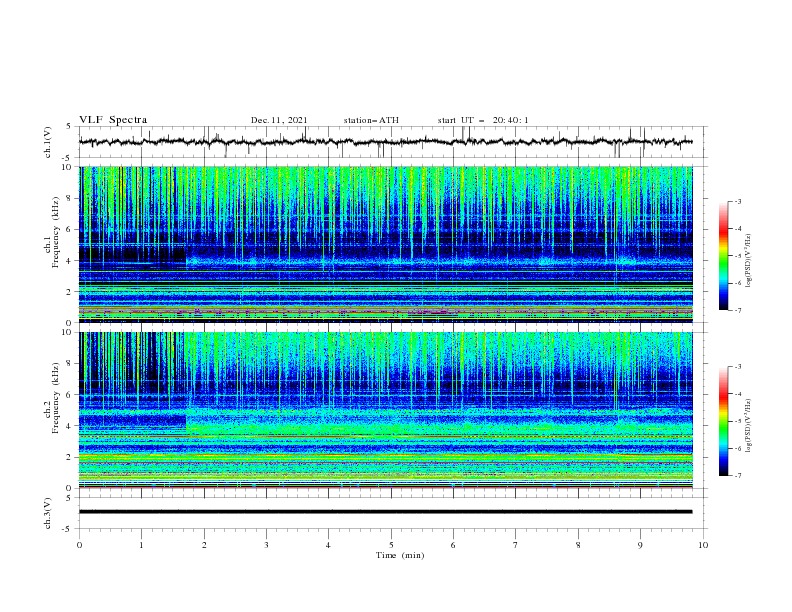The image size is (792, 612).
Task: Click the "10" minute tick on the time axis
Action: point(703,545)
